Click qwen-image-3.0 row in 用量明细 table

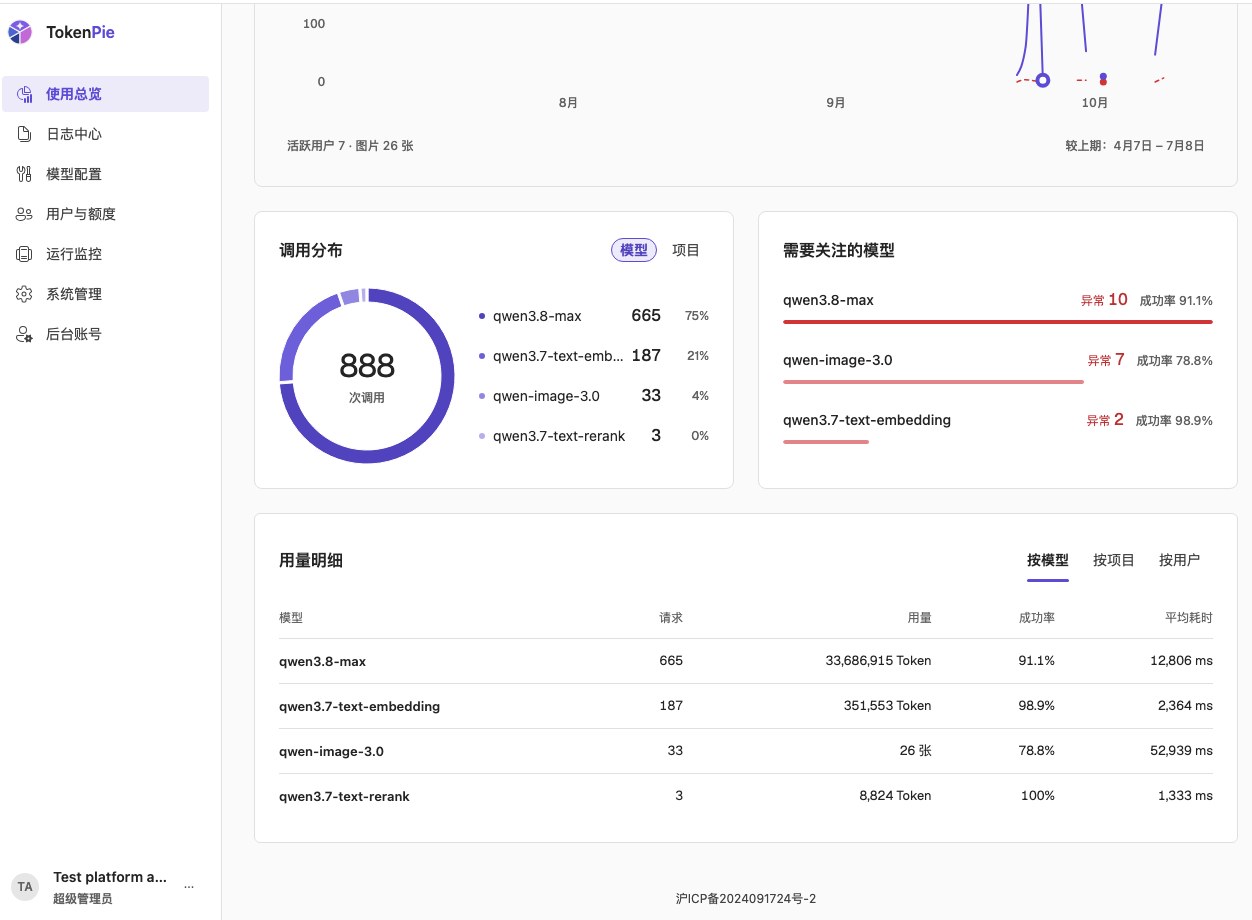[x=746, y=751]
